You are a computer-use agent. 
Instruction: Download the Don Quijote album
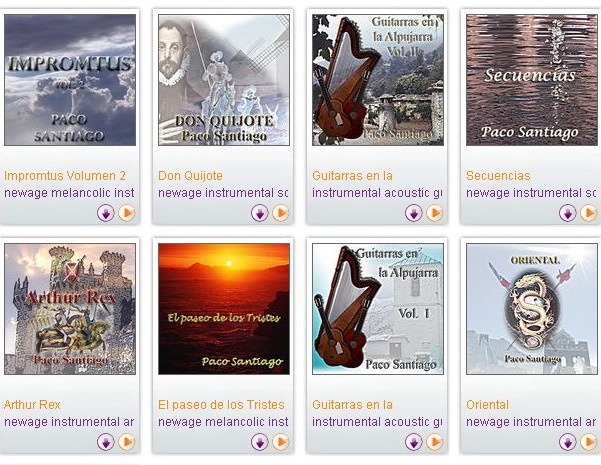point(260,213)
